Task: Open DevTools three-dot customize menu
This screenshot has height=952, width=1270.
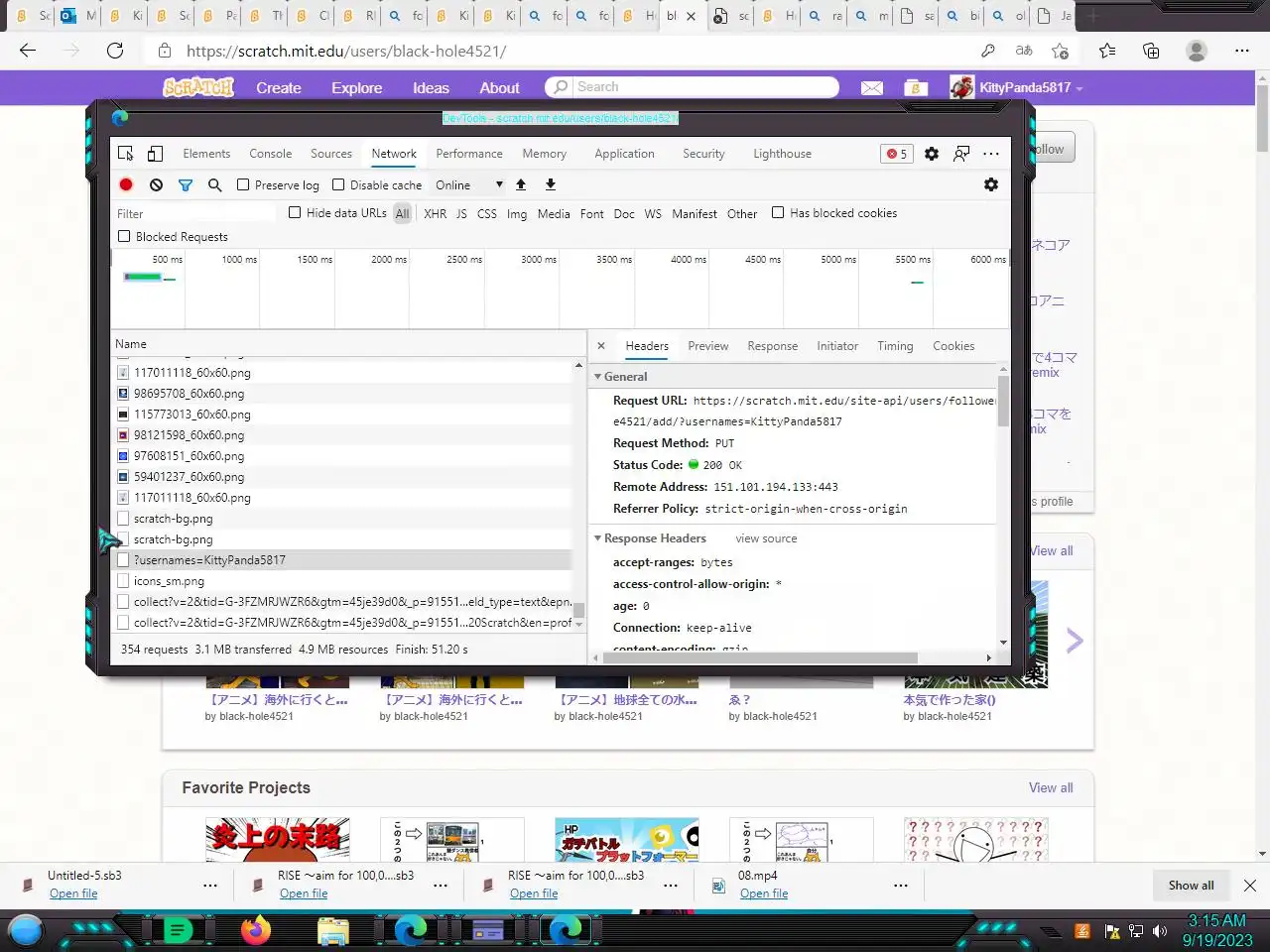Action: (x=991, y=154)
